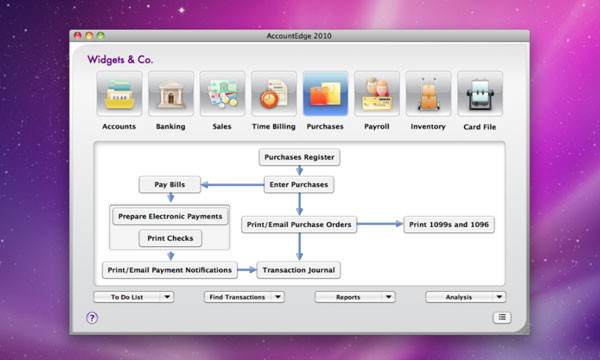Open the Purchases Register
Viewport: 600px width, 360px height.
(x=299, y=157)
